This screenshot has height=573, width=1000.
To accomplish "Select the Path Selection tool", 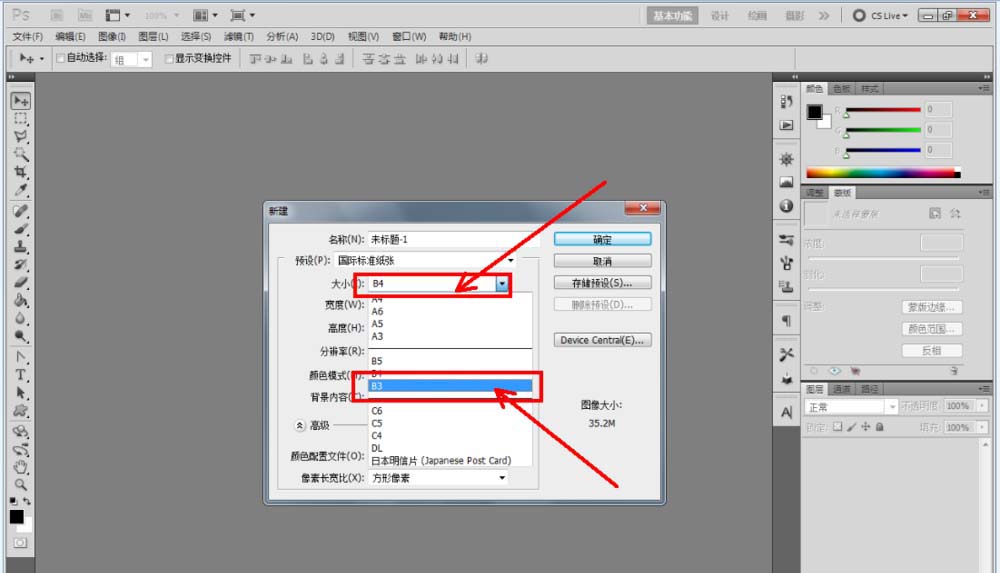I will [x=20, y=392].
